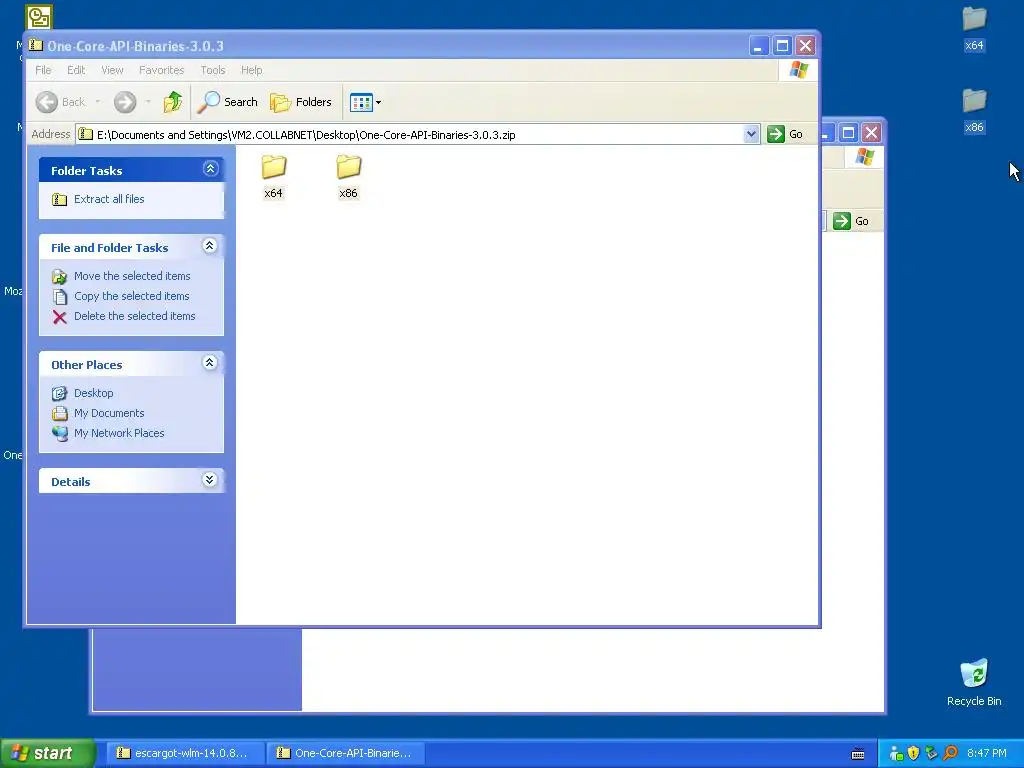Open the Search pane
Image resolution: width=1024 pixels, height=768 pixels.
(x=228, y=102)
